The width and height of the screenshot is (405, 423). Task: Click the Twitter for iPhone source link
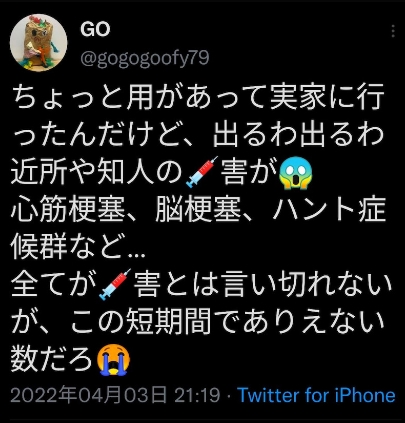click(316, 395)
